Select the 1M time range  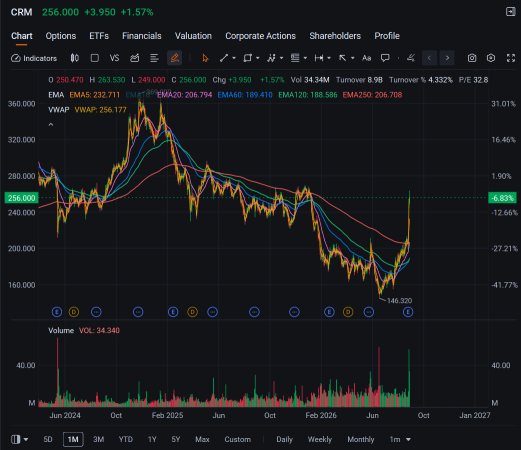point(73,440)
